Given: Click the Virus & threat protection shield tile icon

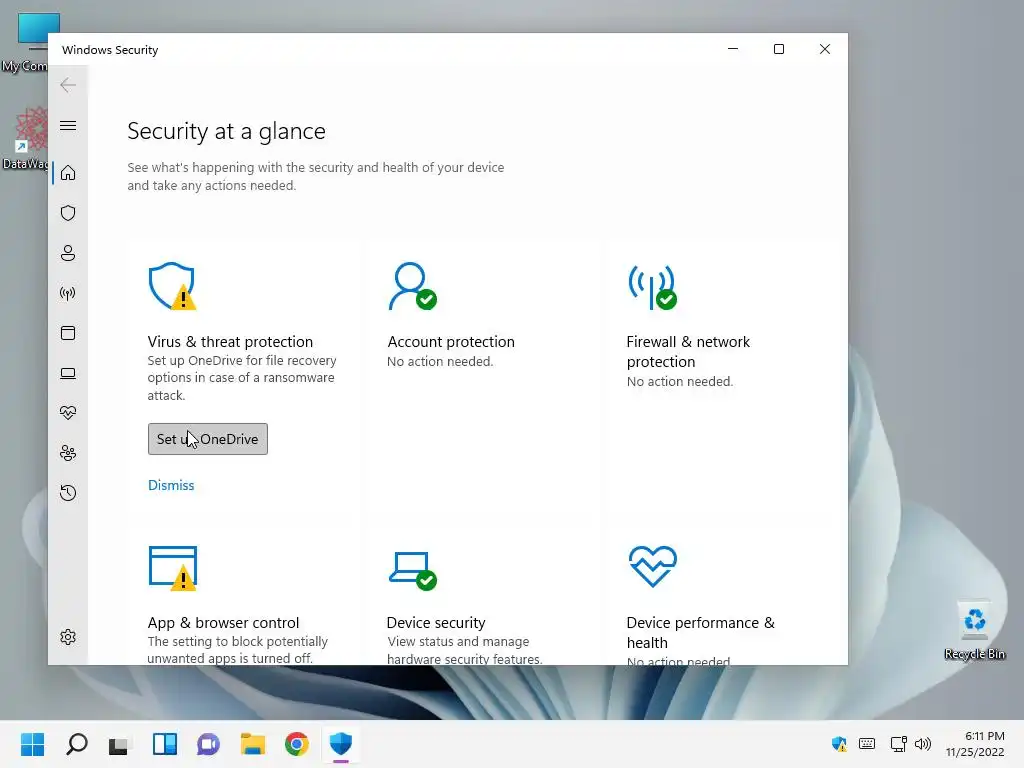Looking at the screenshot, I should point(172,286).
